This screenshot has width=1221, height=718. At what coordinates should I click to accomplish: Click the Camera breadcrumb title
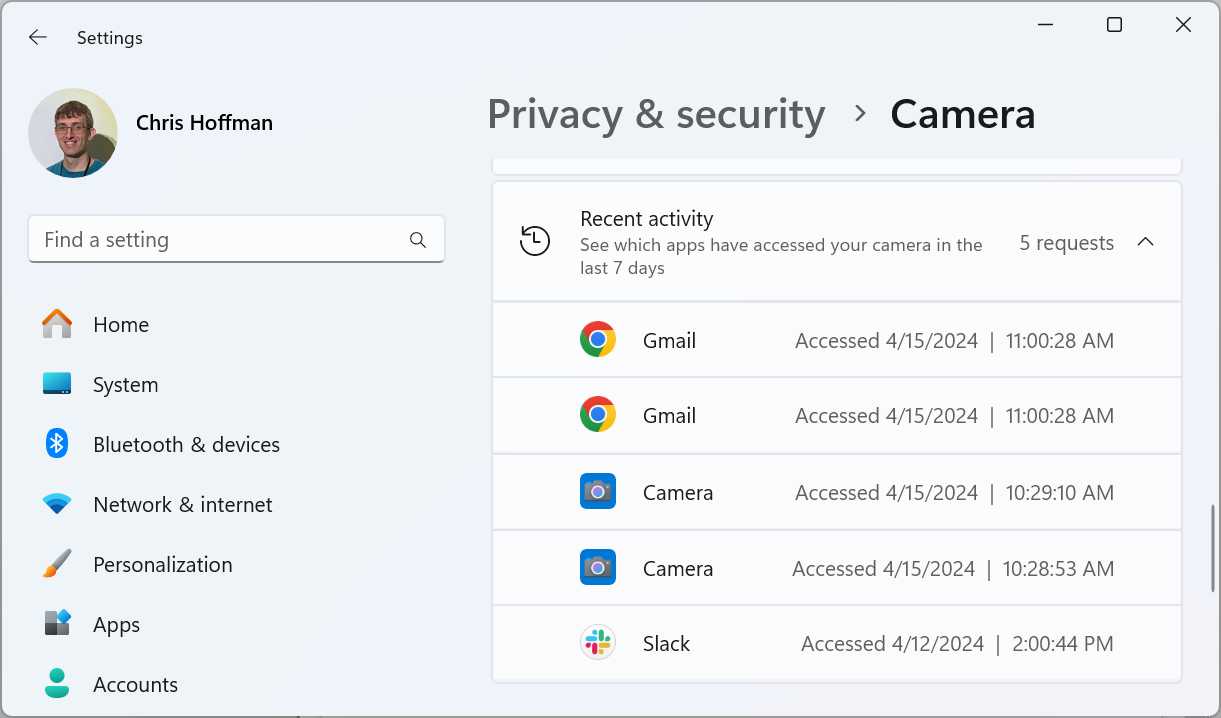962,113
